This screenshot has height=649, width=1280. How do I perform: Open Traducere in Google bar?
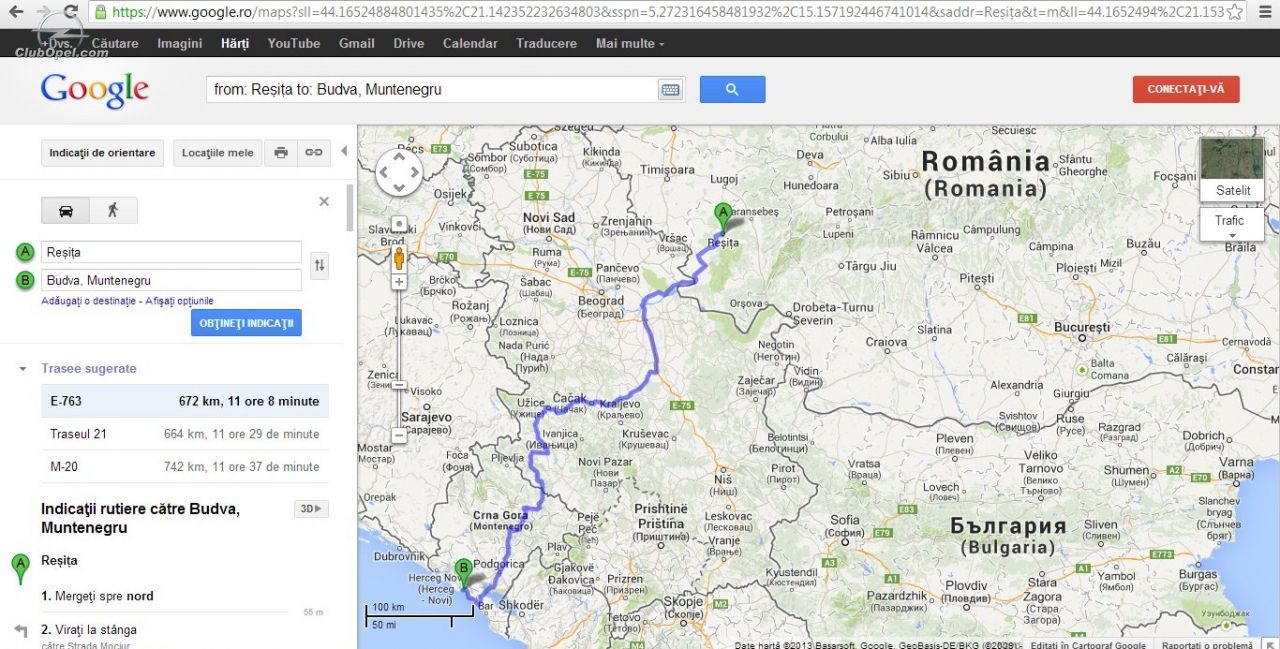click(x=546, y=44)
